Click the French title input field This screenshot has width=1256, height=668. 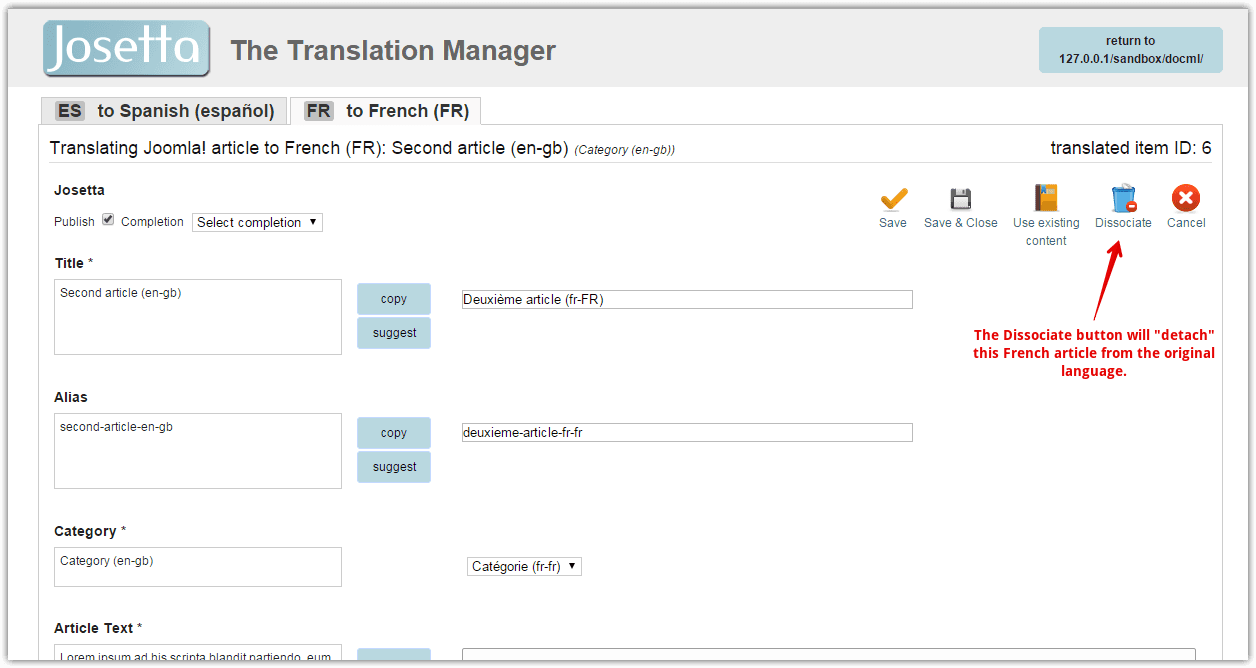[x=687, y=299]
